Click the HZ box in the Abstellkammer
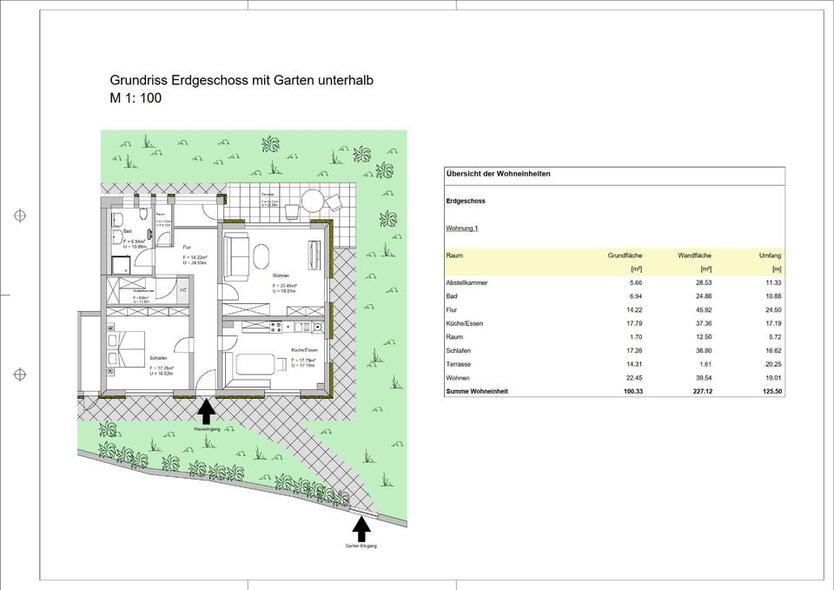This screenshot has height=590, width=834. click(x=183, y=290)
